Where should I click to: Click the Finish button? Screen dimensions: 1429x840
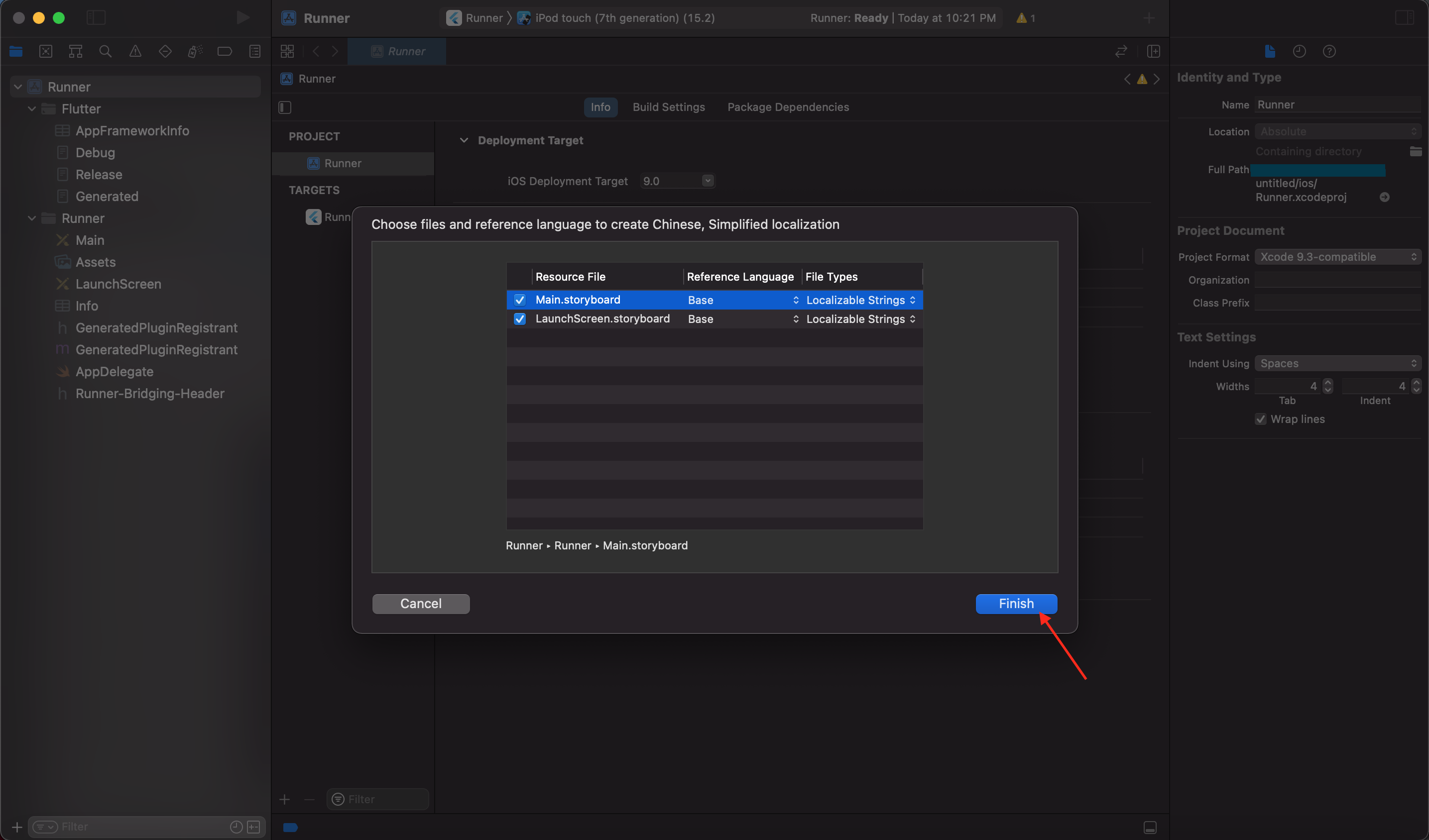pos(1016,604)
